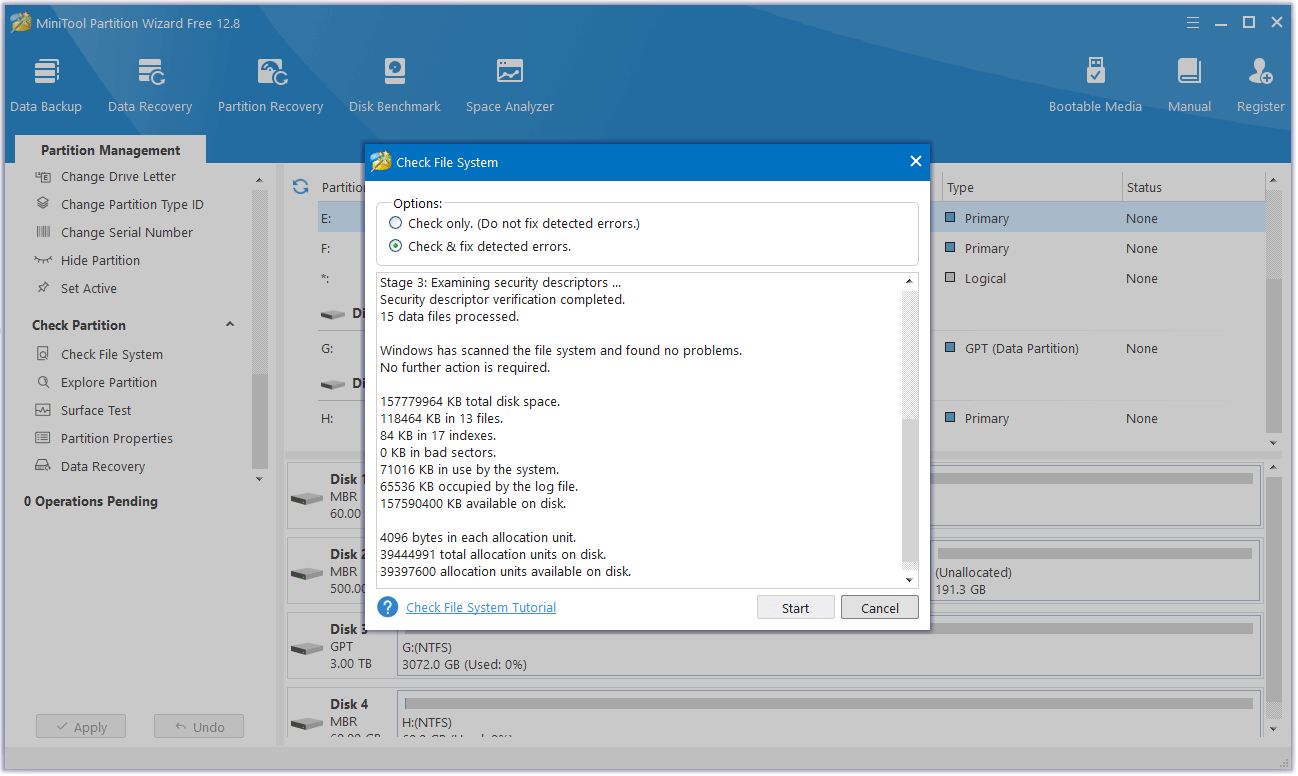Viewport: 1298px width, 776px height.
Task: Select Change Serial Number
Action: [x=127, y=233]
